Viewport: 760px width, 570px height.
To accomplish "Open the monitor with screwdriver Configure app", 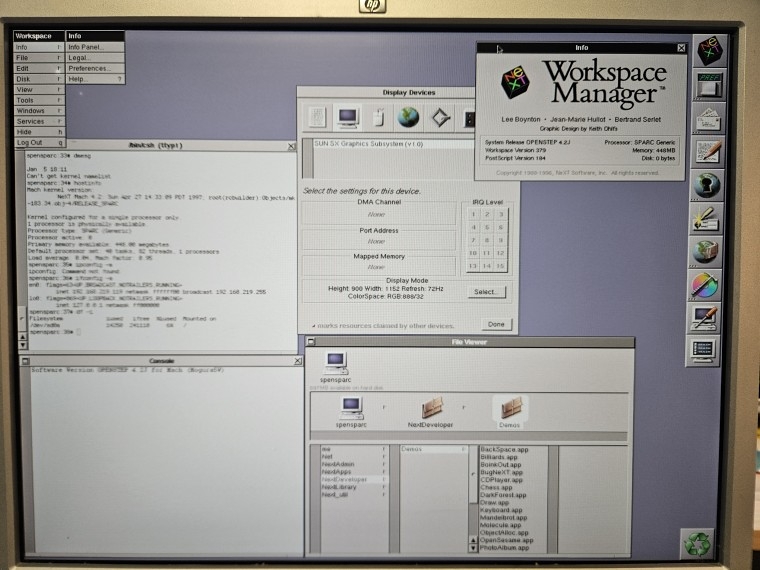I will [704, 318].
